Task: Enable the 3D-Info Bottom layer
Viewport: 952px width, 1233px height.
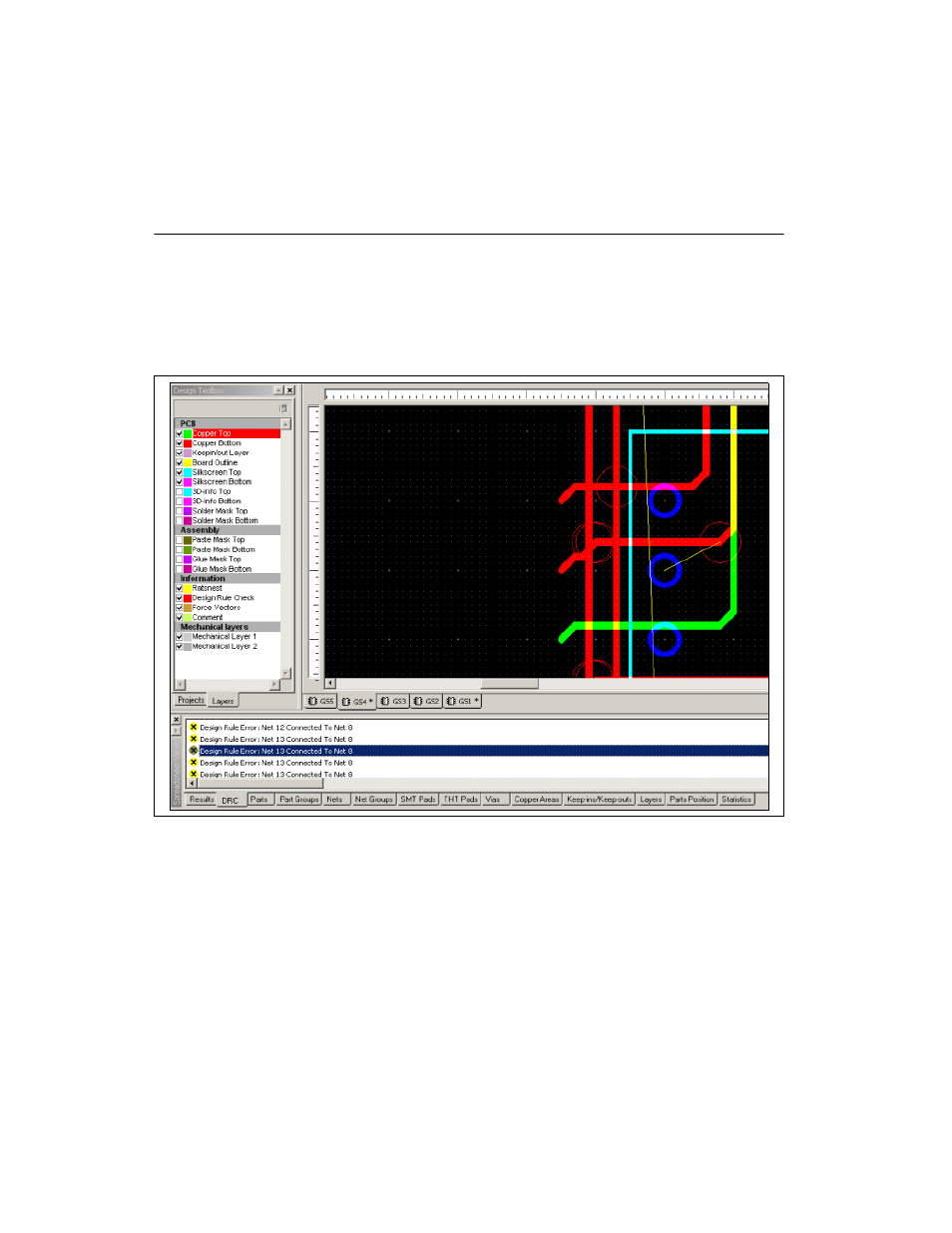Action: (180, 501)
